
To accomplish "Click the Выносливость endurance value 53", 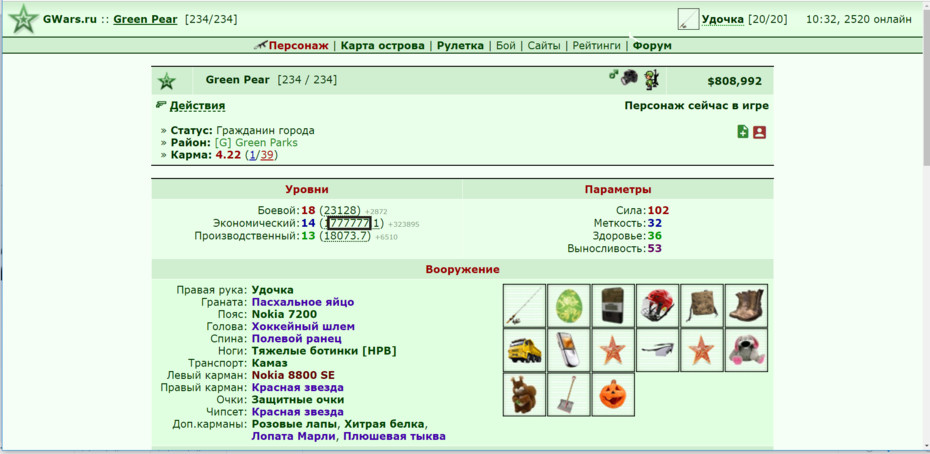I will (x=654, y=248).
